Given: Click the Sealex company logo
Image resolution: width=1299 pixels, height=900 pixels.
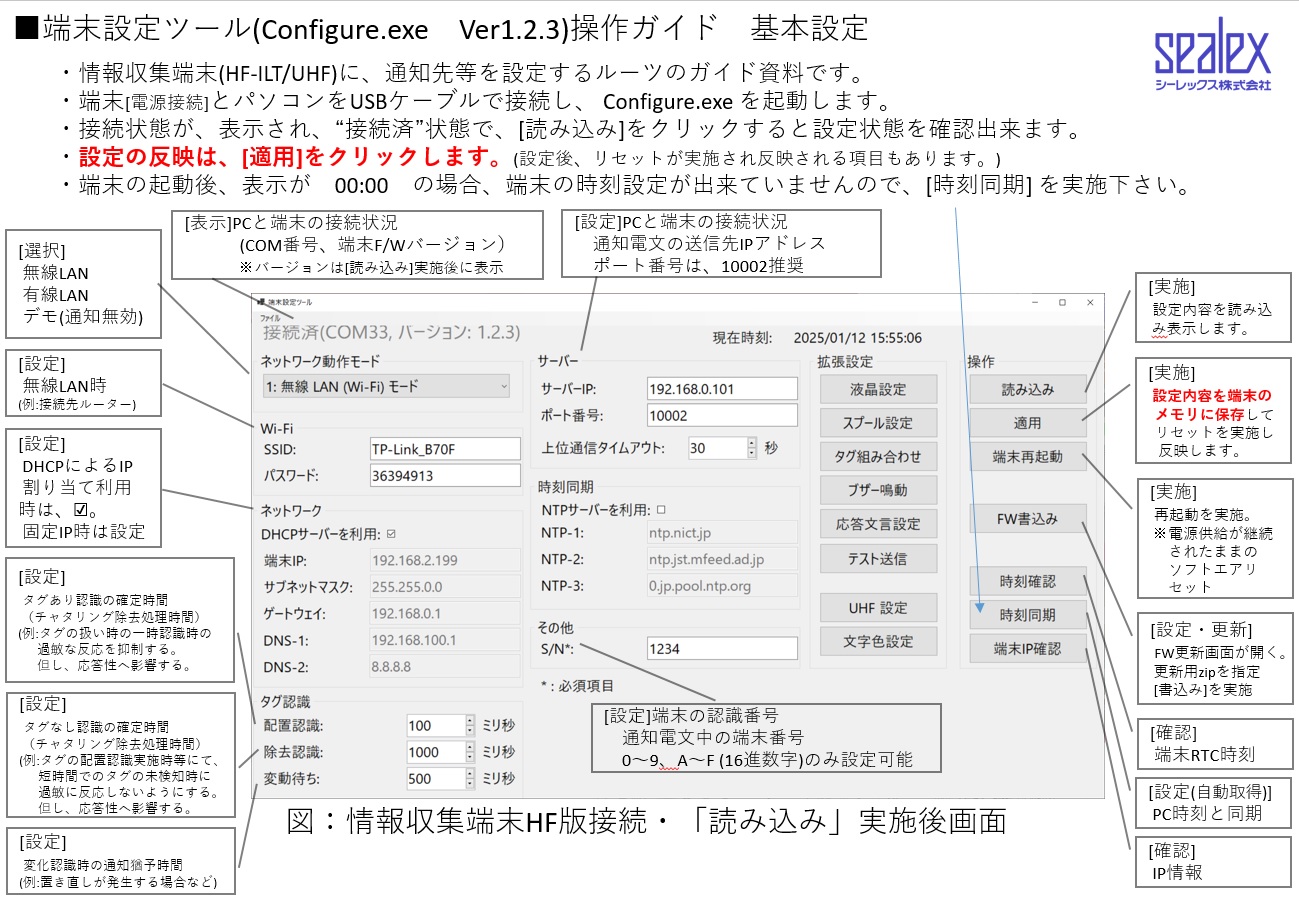Looking at the screenshot, I should pyautogui.click(x=1211, y=59).
